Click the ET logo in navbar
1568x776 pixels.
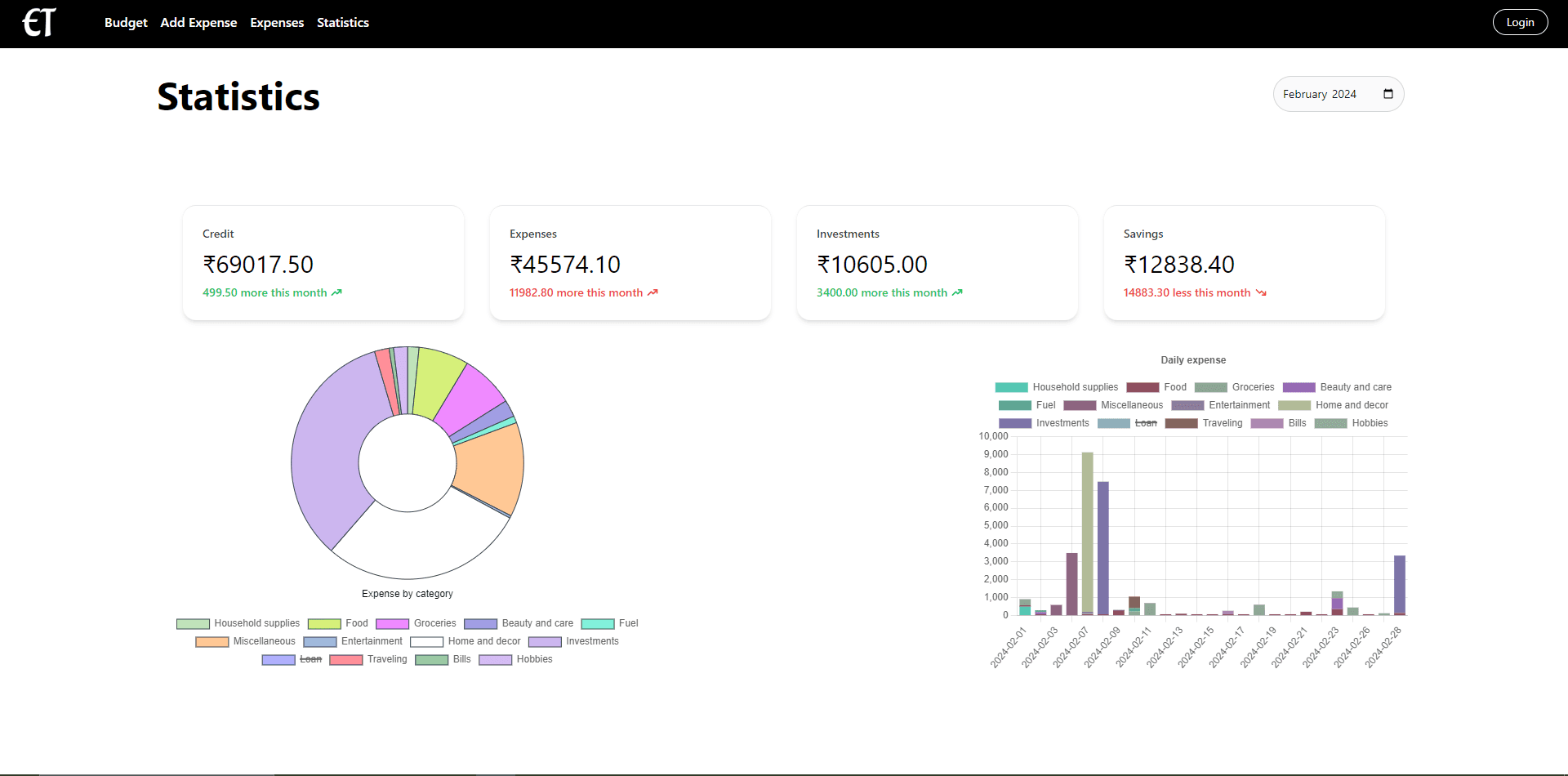[x=38, y=22]
